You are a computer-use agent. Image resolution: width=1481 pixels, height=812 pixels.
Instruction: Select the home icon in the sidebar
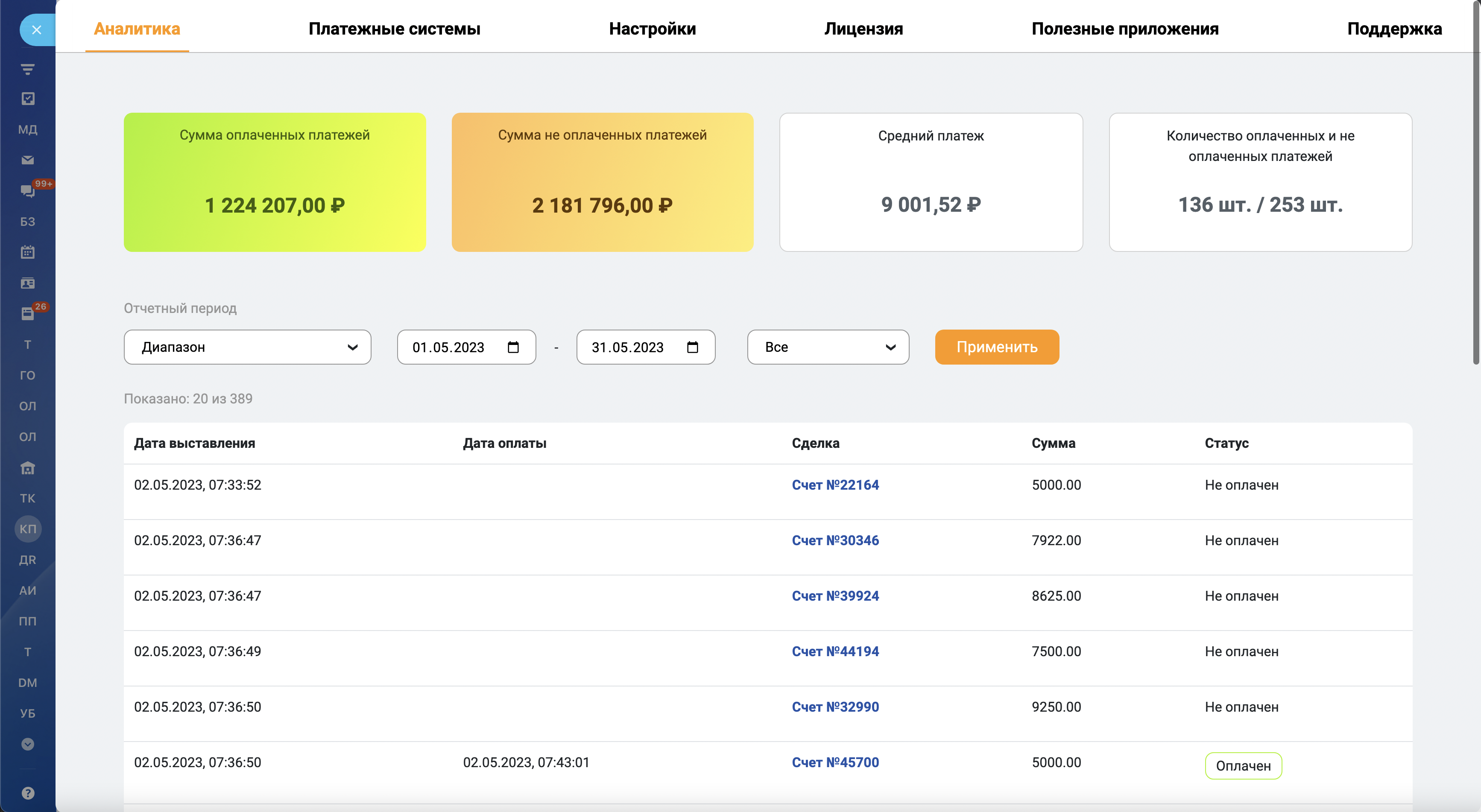click(x=28, y=467)
